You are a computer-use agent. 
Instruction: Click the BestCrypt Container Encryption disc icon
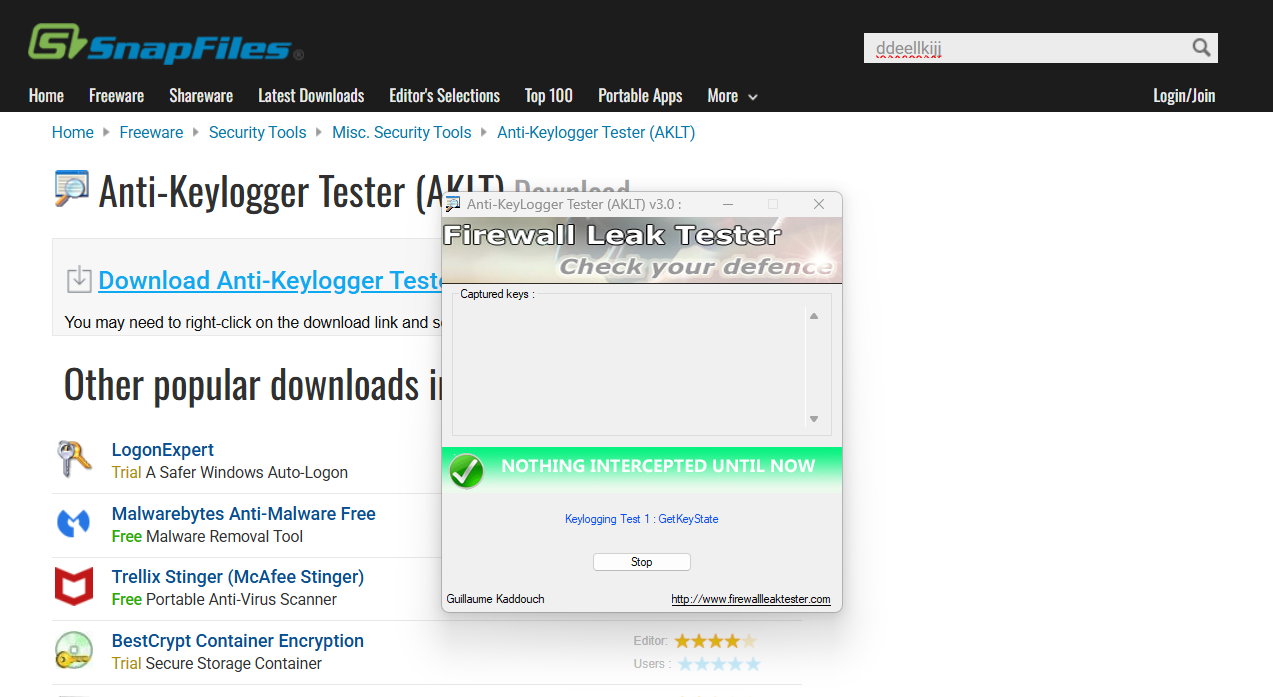74,651
